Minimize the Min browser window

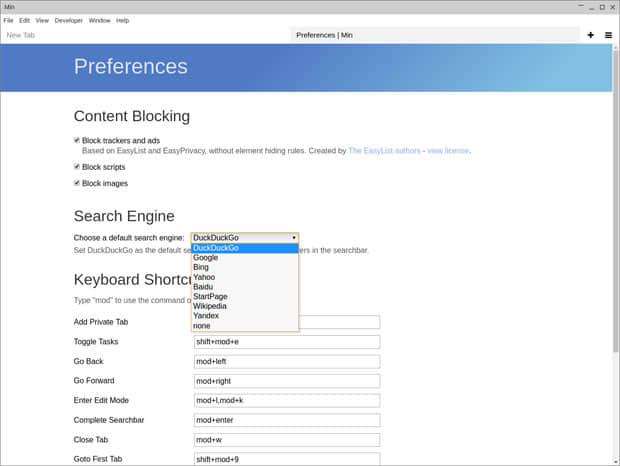(588, 7)
